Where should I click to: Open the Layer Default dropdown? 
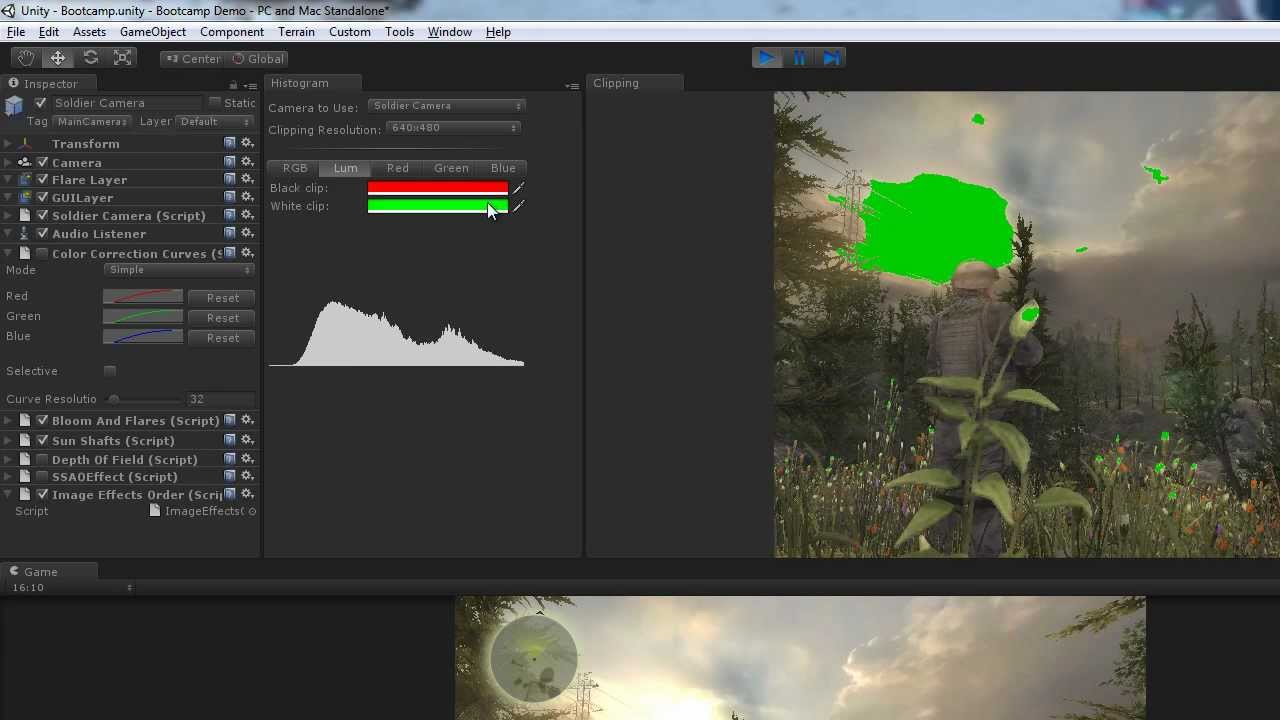[212, 121]
